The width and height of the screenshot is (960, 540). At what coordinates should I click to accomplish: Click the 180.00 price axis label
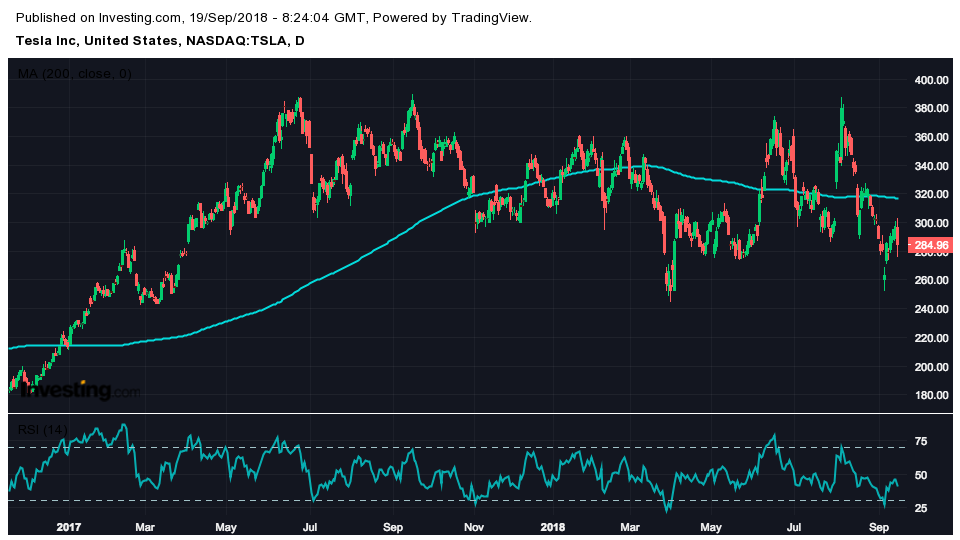point(931,395)
